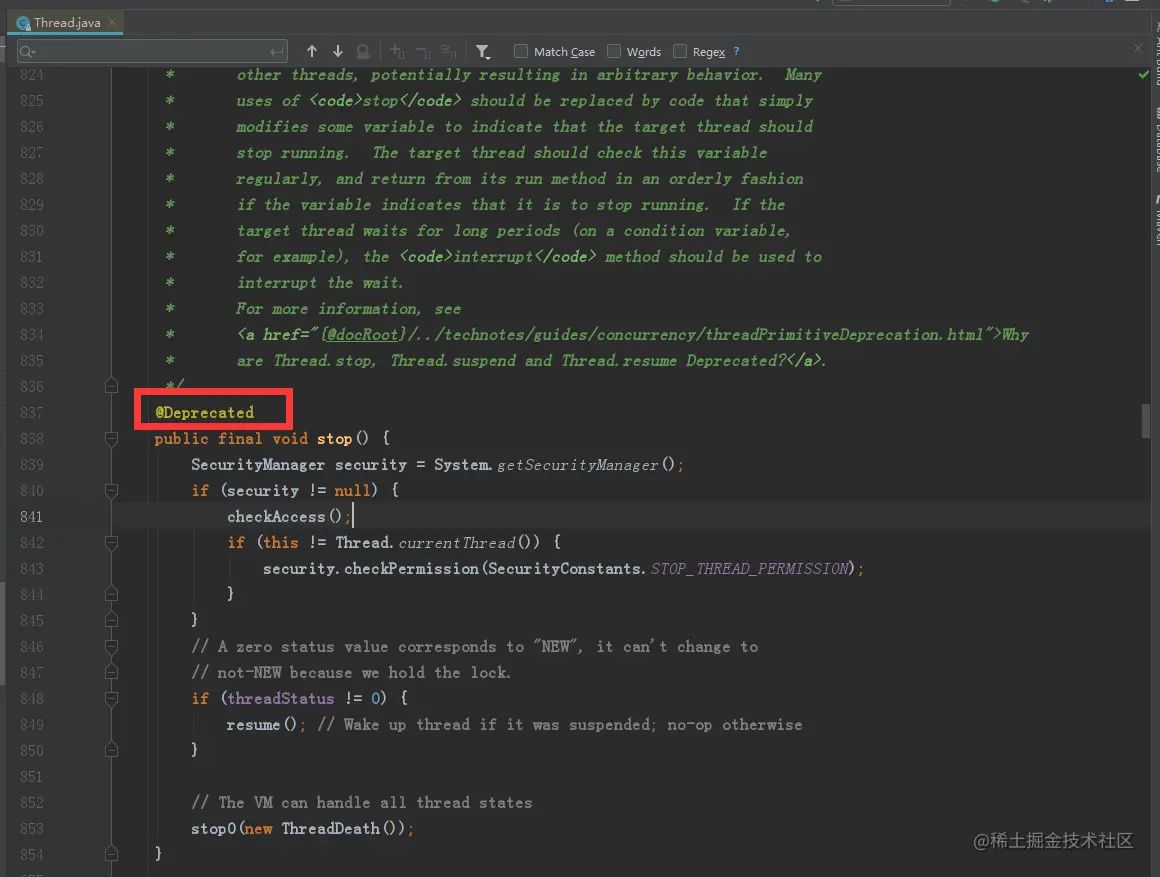The image size is (1160, 877).
Task: Click the @Deprecated annotation
Action: [205, 412]
